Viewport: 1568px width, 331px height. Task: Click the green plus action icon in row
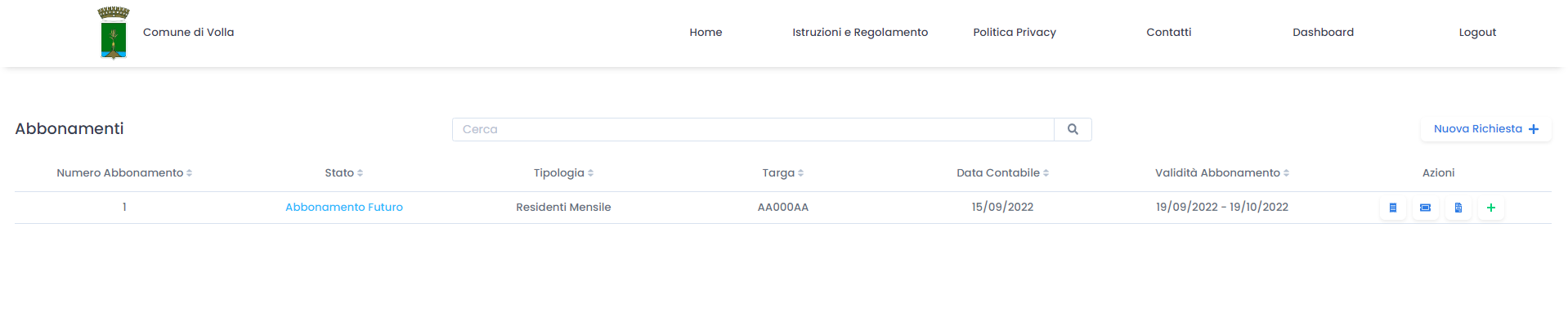(x=1491, y=208)
